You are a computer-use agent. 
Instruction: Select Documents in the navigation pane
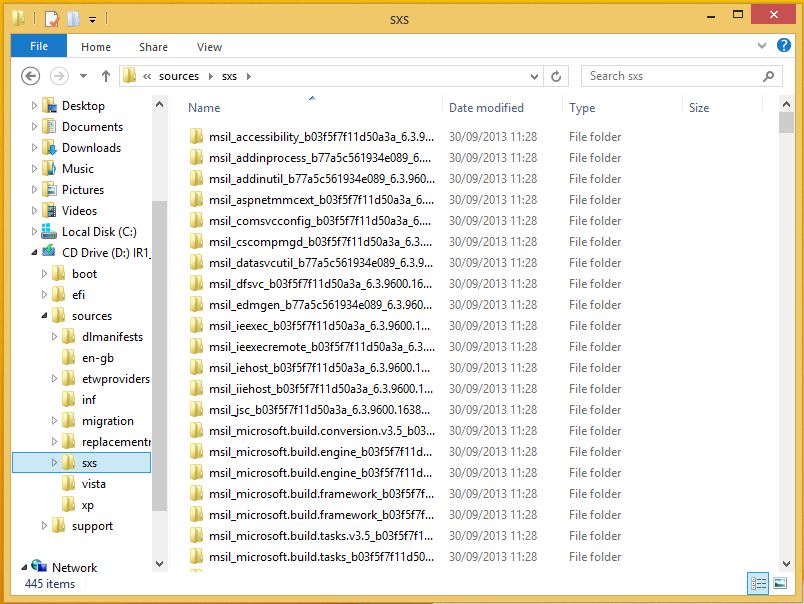[x=92, y=127]
